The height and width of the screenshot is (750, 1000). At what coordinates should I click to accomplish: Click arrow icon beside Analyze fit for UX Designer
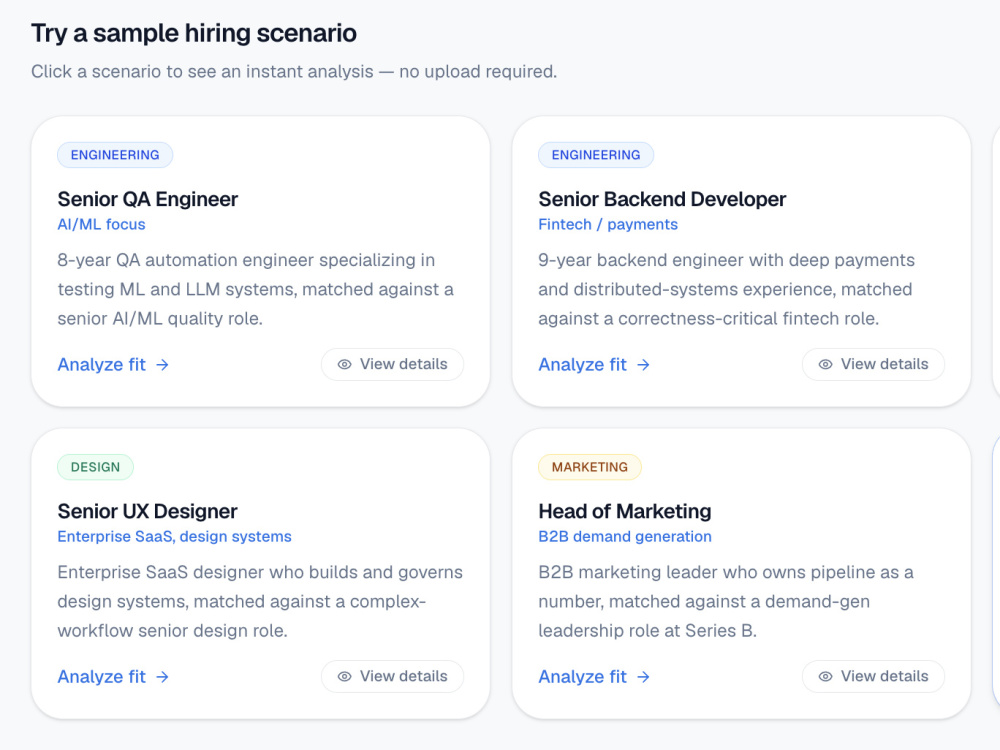tap(163, 677)
